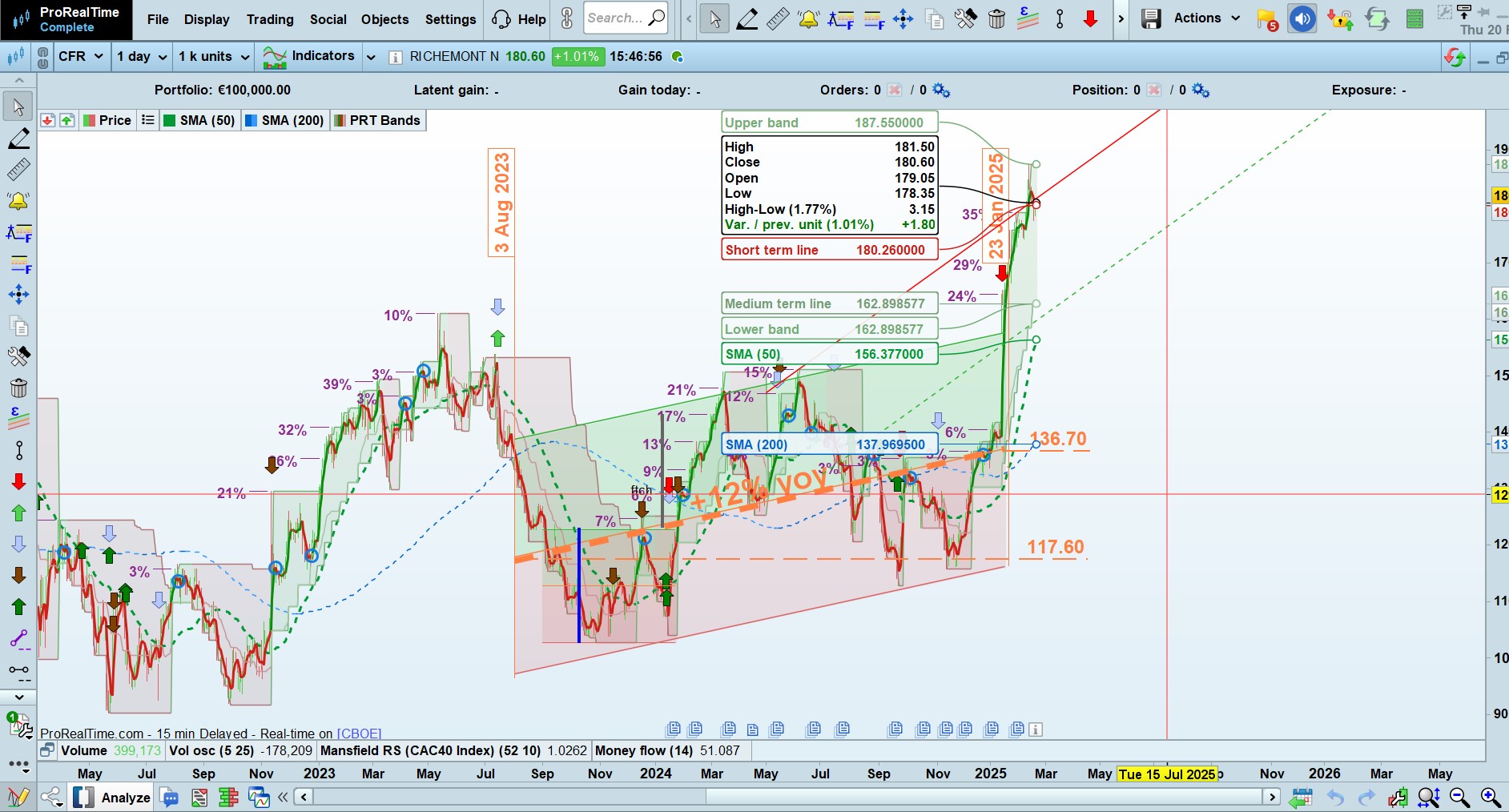
Task: Select the red down arrow in the top toolbar
Action: coord(1090,18)
